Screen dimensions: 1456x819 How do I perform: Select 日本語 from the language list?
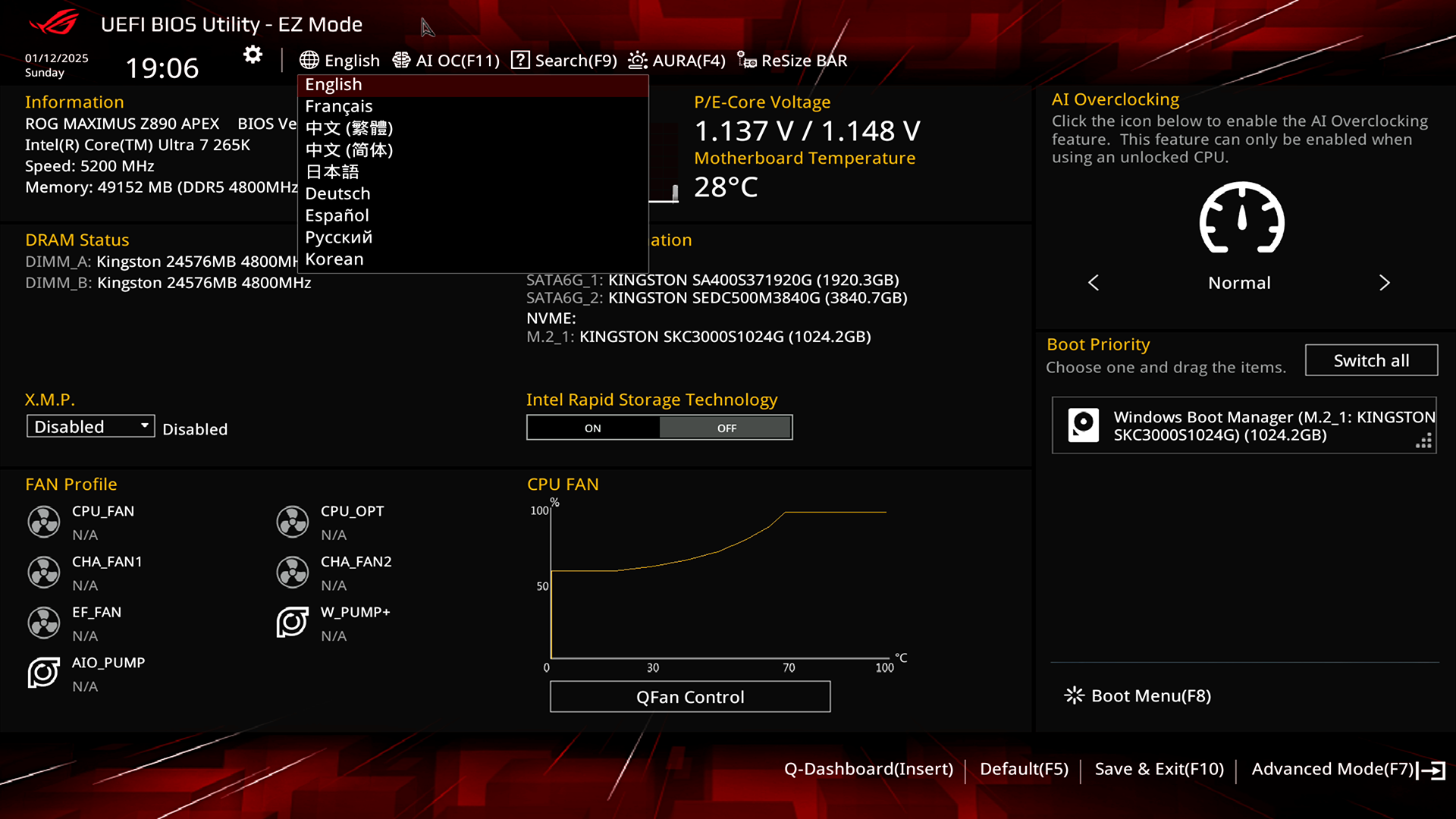pyautogui.click(x=331, y=171)
